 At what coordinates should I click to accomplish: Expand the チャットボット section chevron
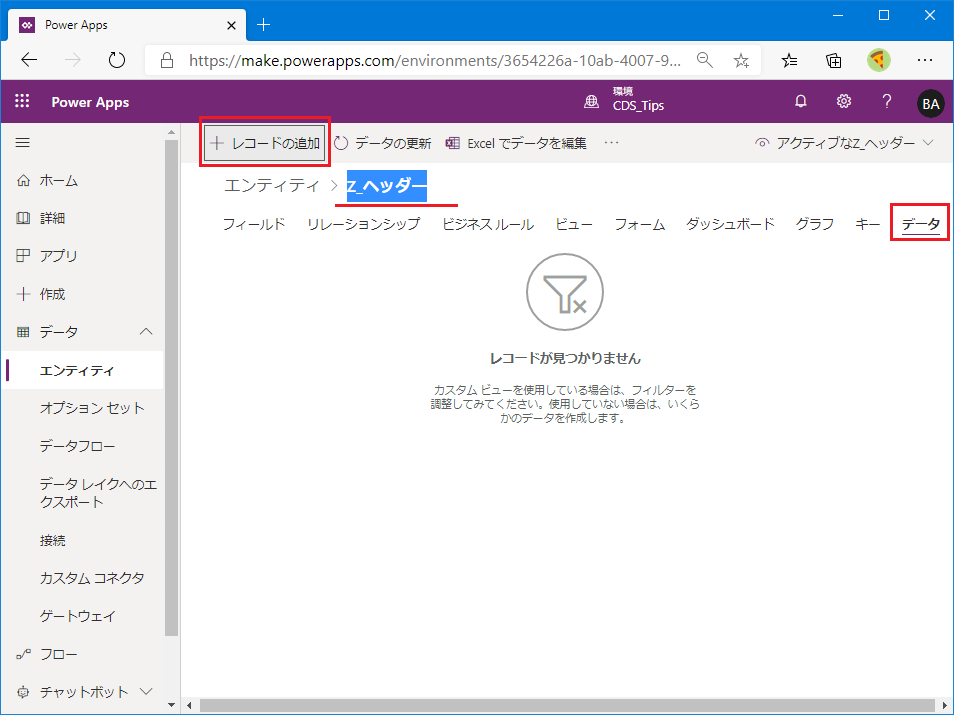(x=146, y=691)
